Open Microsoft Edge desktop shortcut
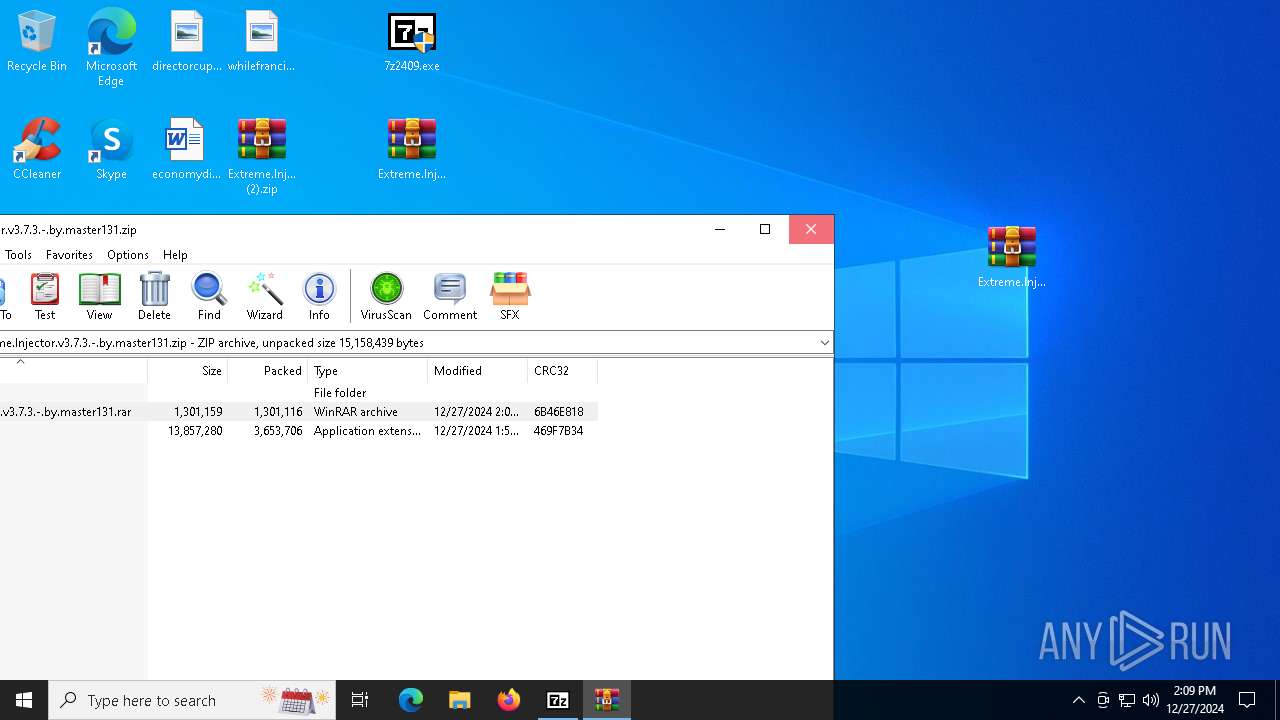 point(111,47)
